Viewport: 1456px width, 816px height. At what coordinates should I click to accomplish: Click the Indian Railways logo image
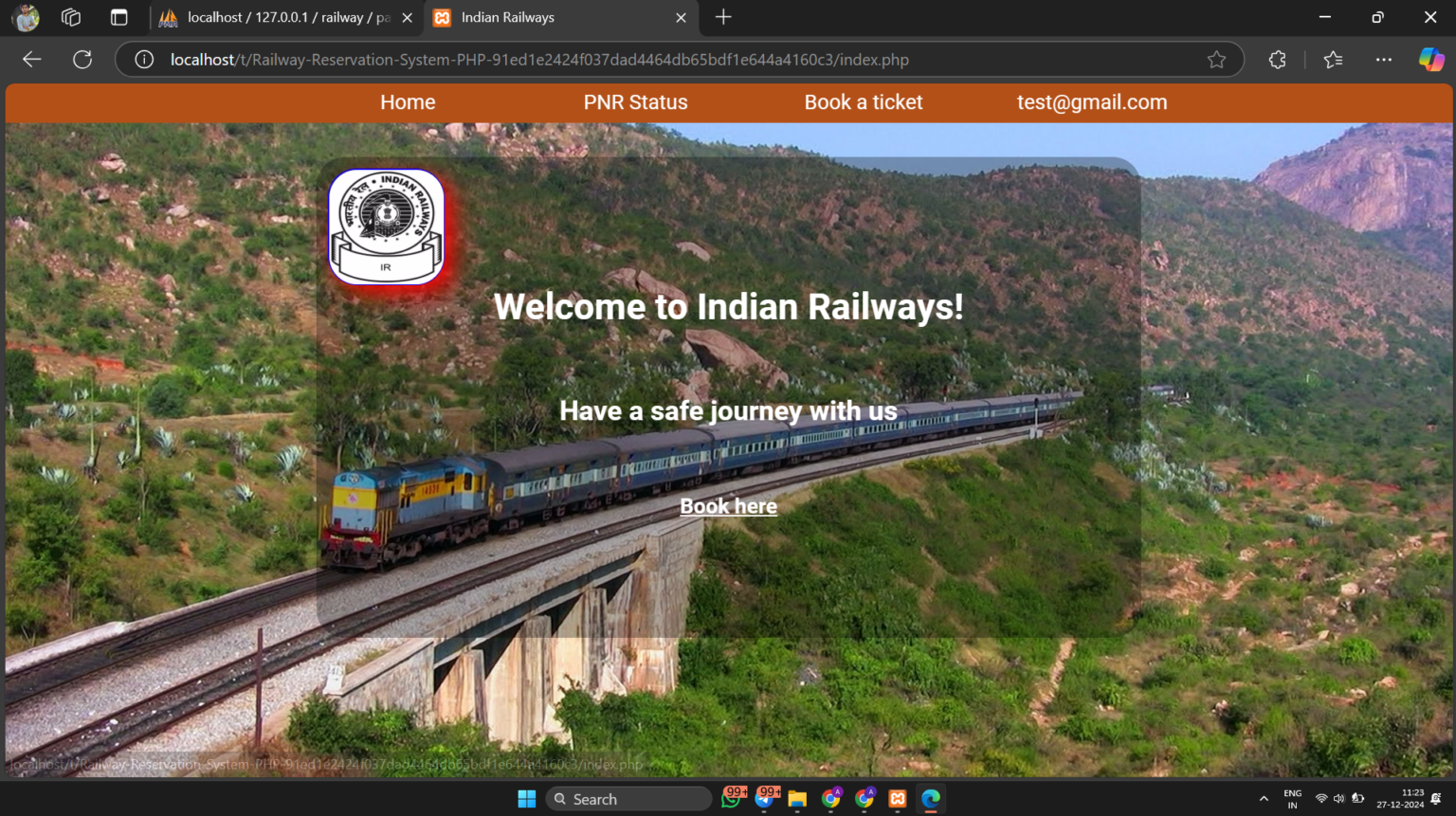(386, 227)
